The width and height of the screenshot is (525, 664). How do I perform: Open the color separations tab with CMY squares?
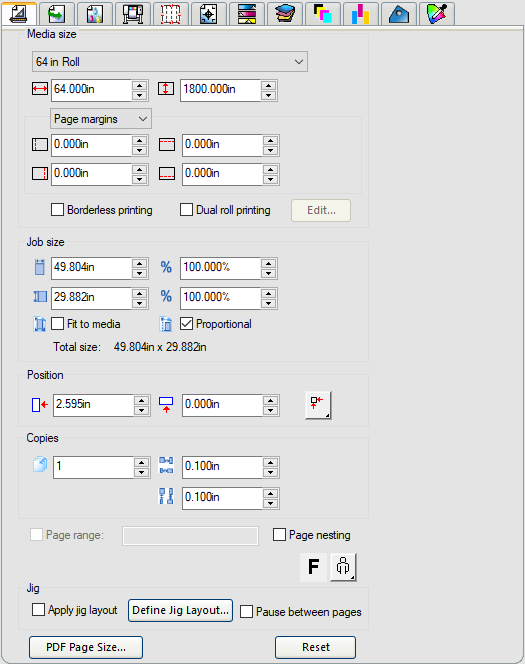pos(323,14)
